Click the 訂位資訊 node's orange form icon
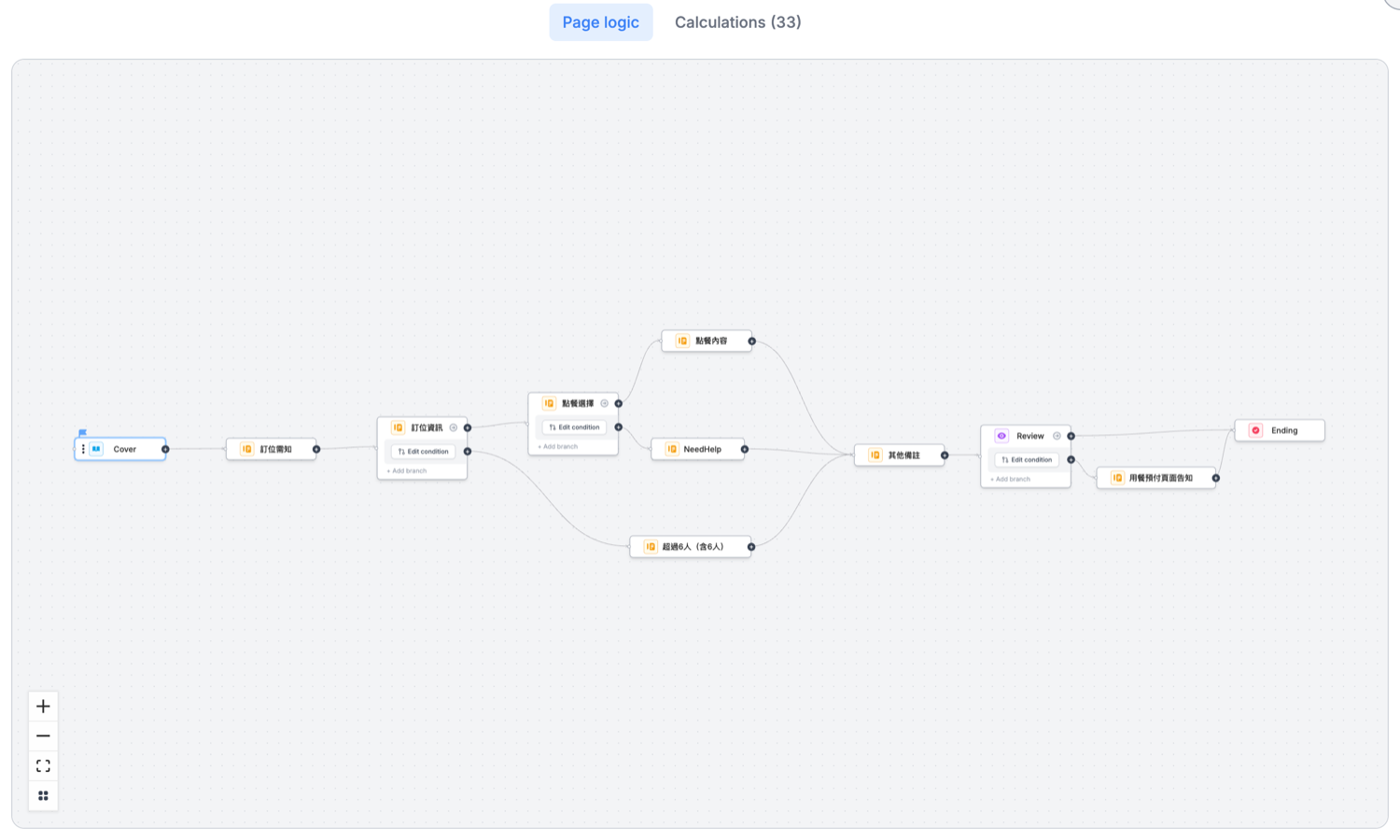Viewport: 1400px width, 840px height. point(399,427)
